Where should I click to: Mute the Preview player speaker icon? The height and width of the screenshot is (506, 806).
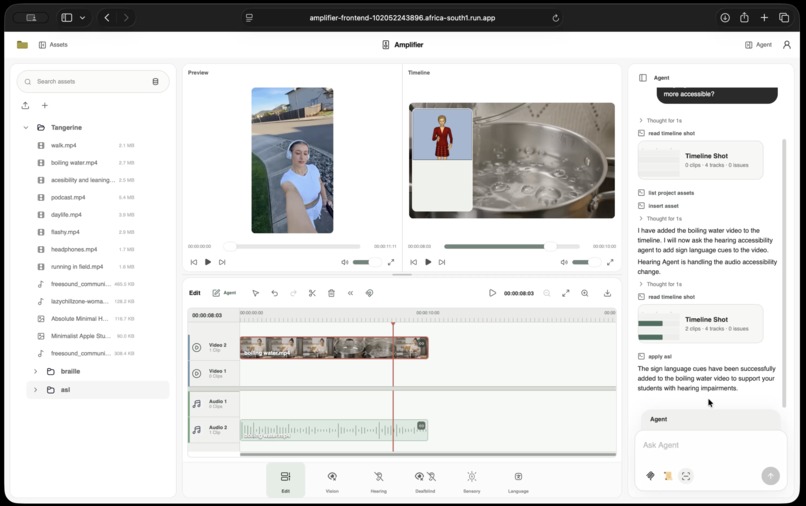coord(344,262)
